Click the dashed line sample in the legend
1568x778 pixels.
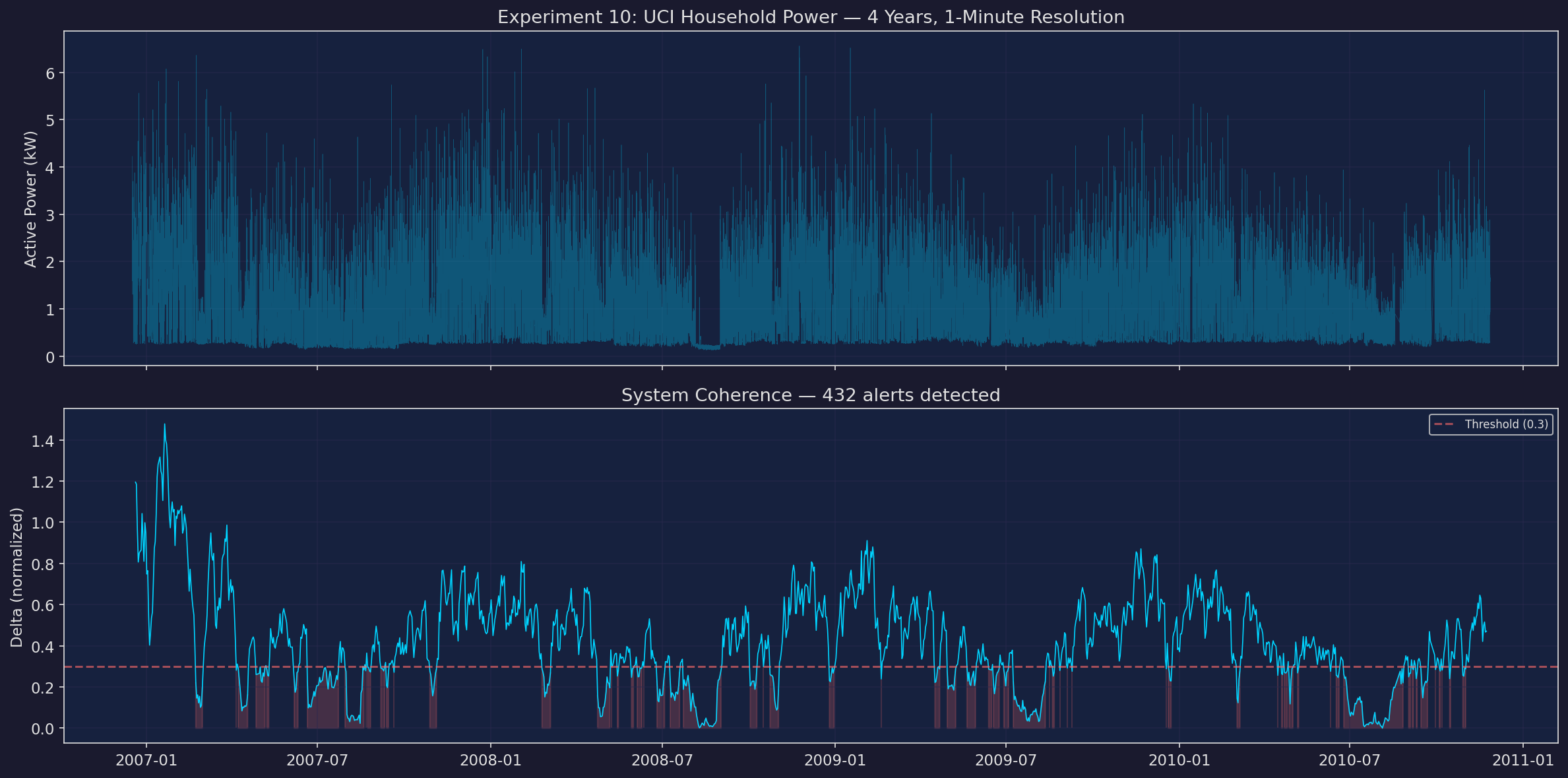pyautogui.click(x=1444, y=424)
